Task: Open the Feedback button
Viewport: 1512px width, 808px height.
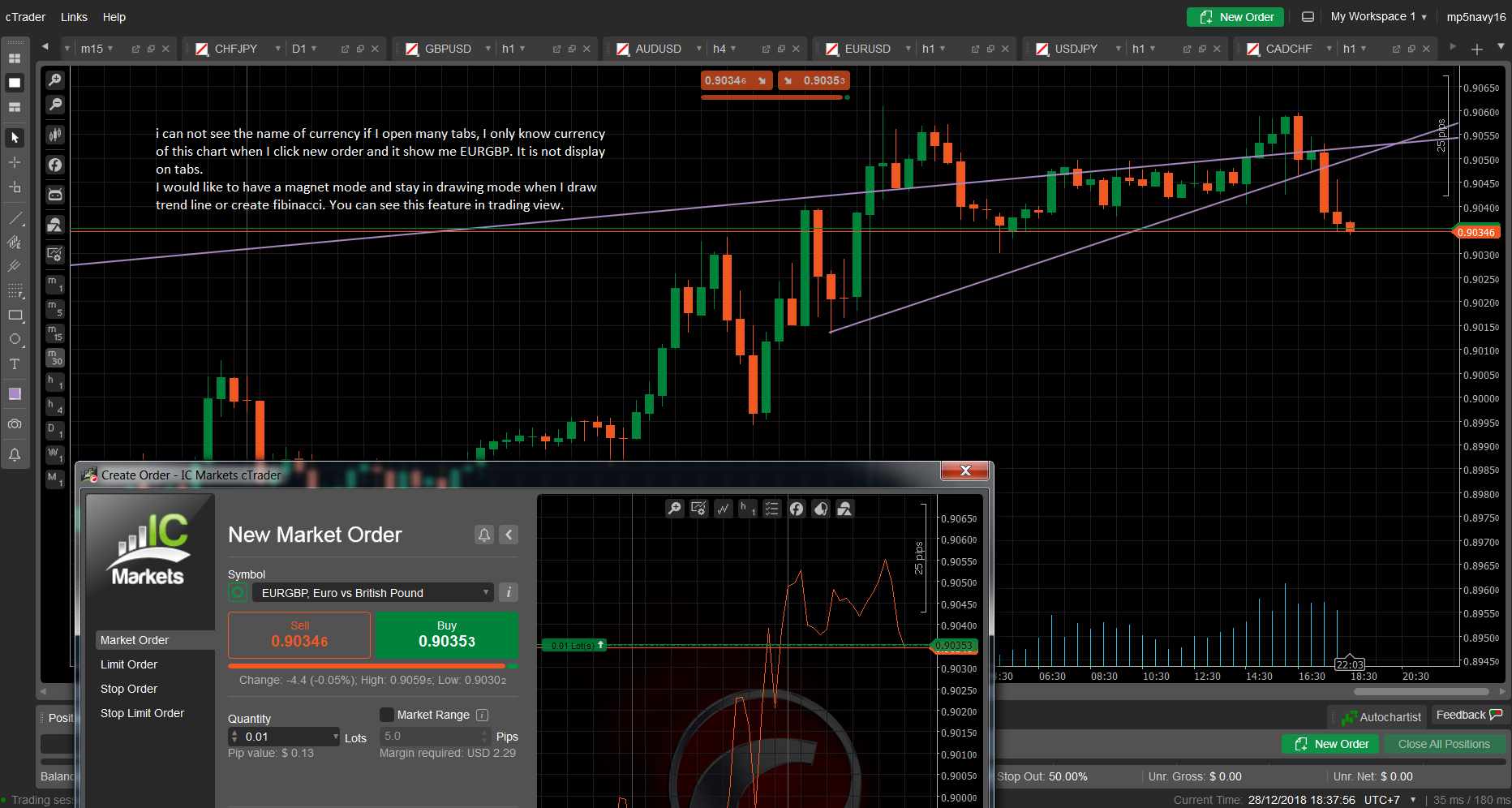Action: point(1469,715)
